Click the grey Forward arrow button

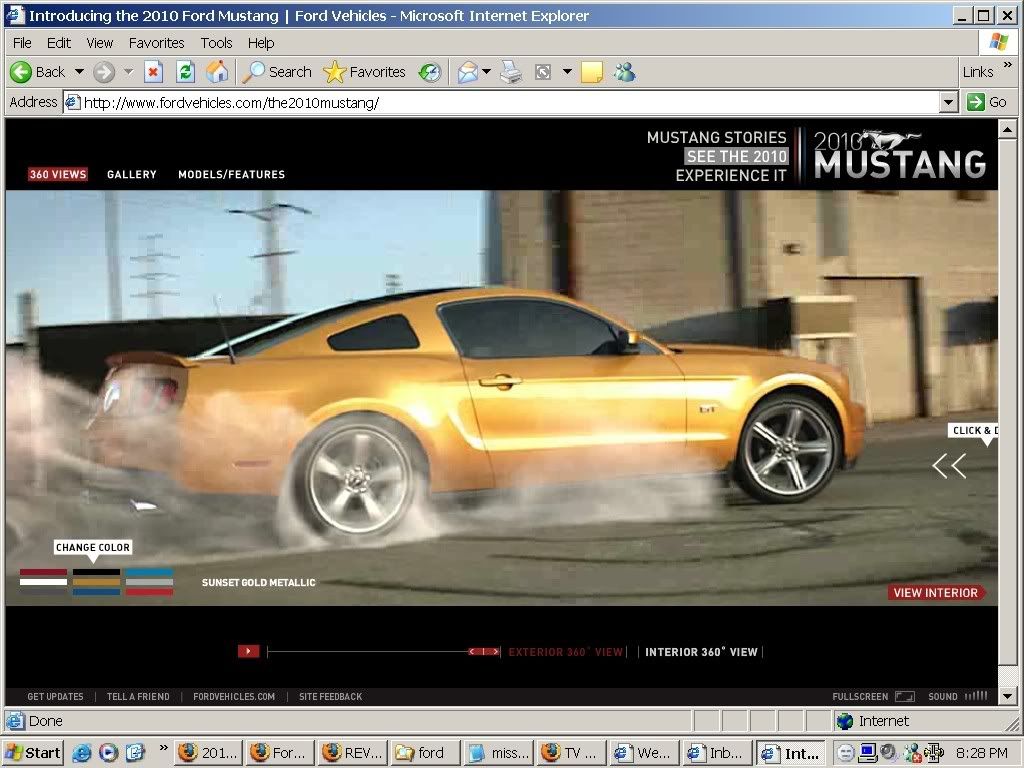(104, 72)
